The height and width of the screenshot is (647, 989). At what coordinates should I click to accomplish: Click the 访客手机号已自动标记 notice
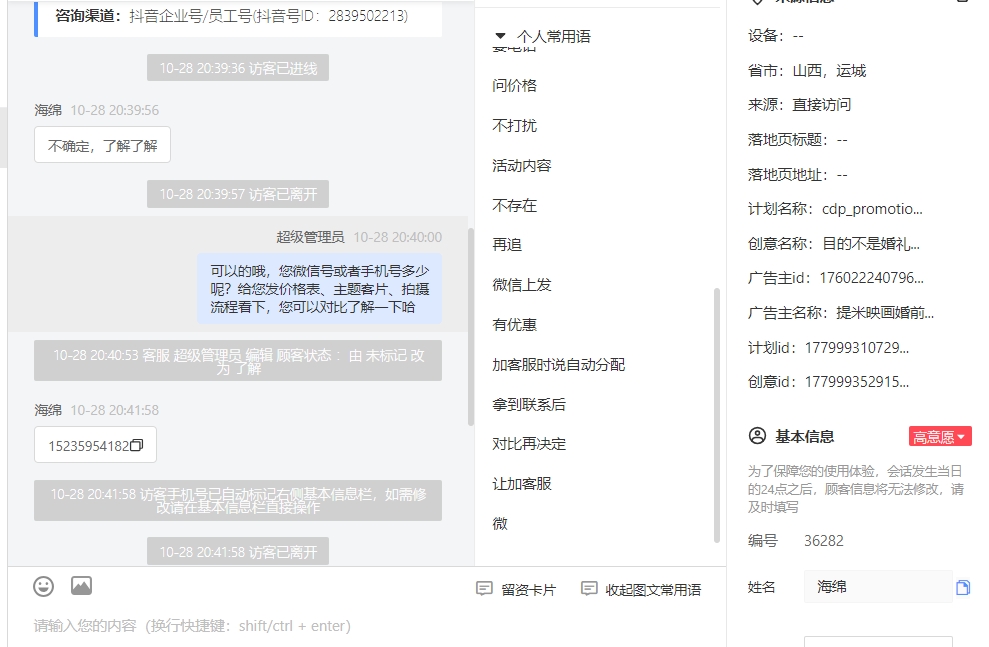click(x=238, y=501)
